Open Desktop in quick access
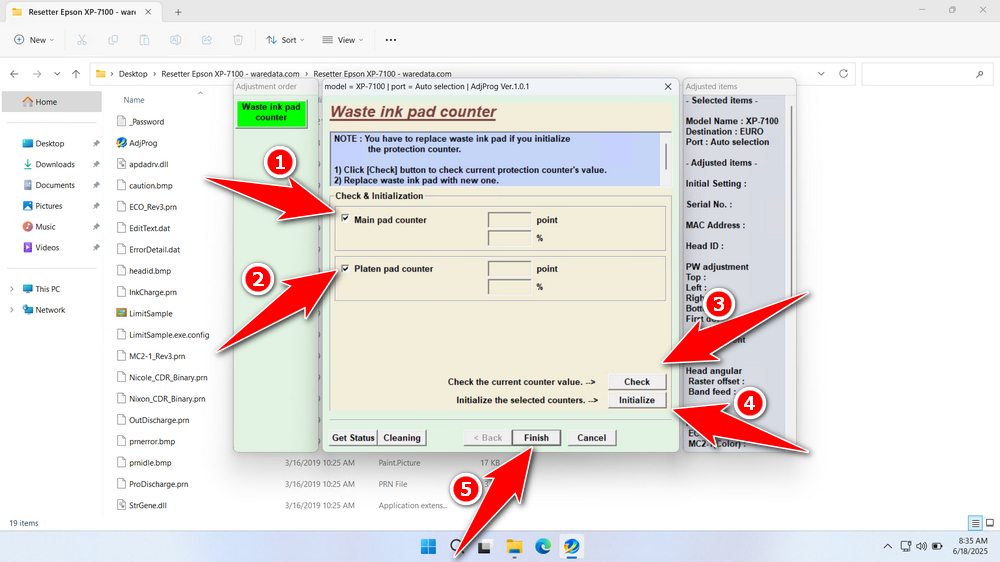This screenshot has width=1000, height=562. [x=50, y=144]
